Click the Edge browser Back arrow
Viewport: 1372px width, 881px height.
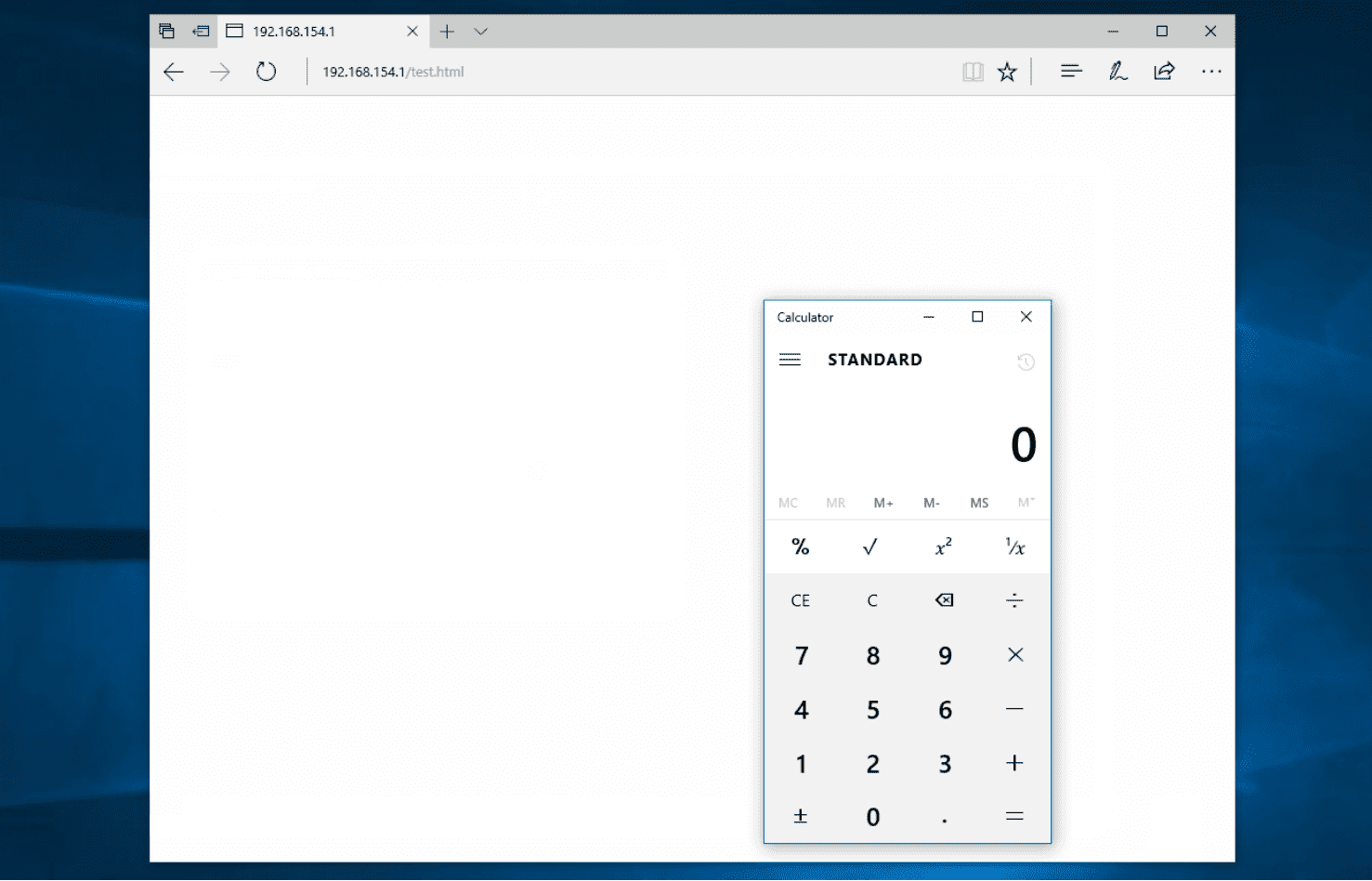(174, 72)
